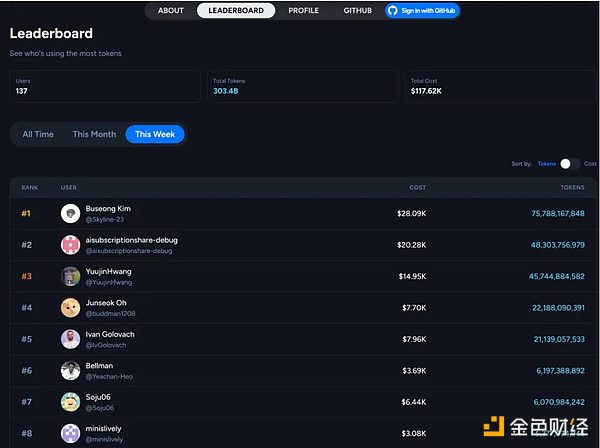This screenshot has height=448, width=600.
Task: Click Sign in with GitHub button
Action: [x=422, y=11]
